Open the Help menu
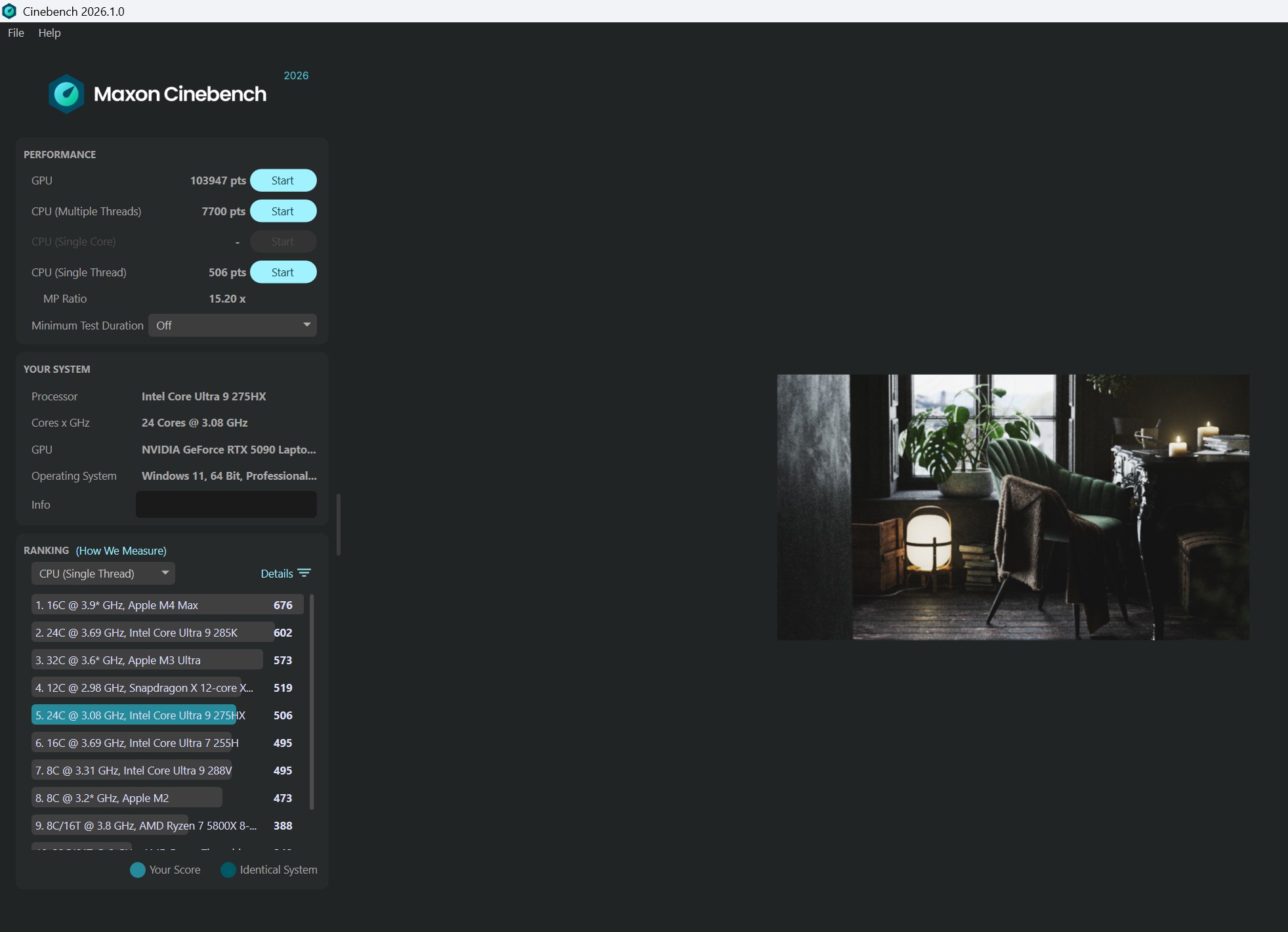The width and height of the screenshot is (1288, 932). [x=49, y=33]
